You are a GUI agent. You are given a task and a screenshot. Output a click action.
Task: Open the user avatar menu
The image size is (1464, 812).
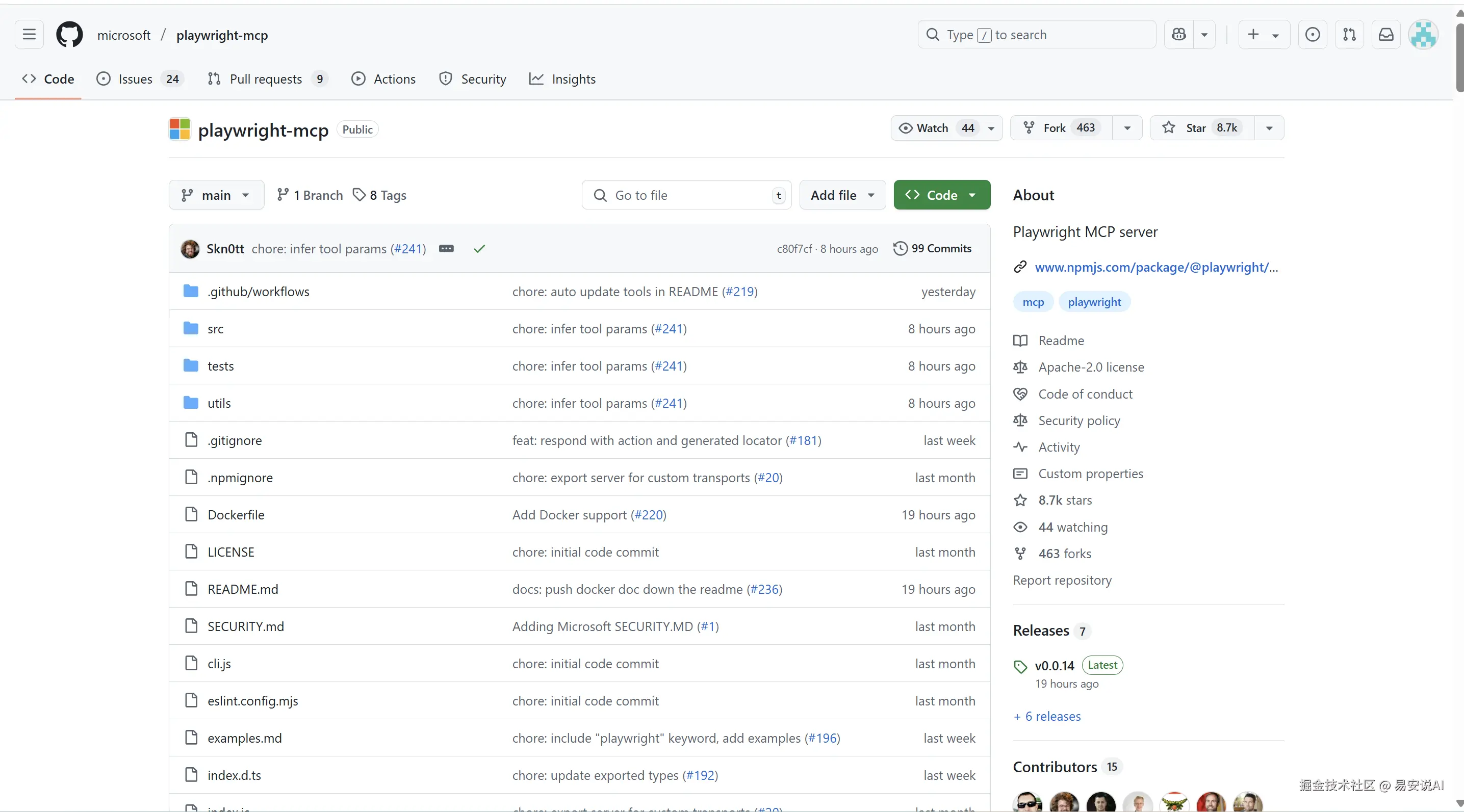point(1423,35)
